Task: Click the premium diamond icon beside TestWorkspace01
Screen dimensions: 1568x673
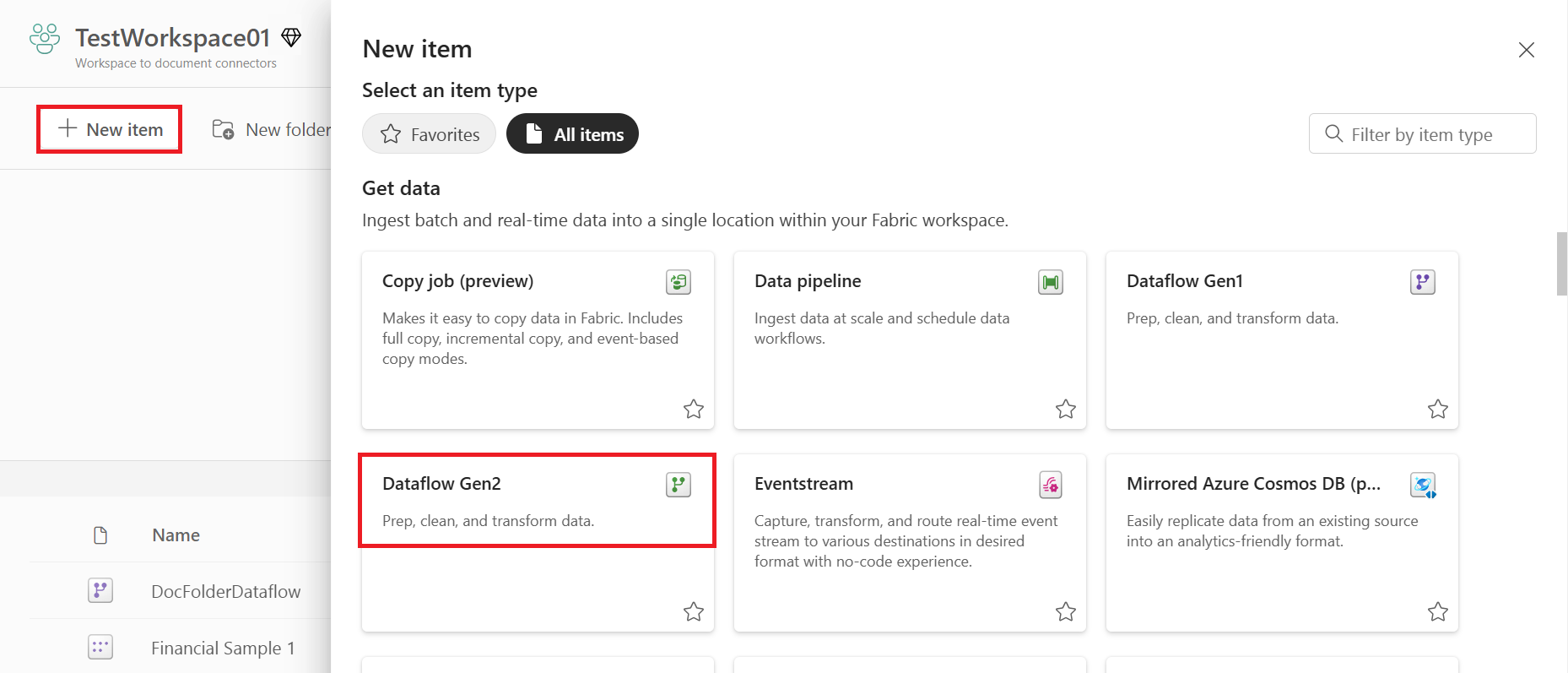Action: coord(291,37)
